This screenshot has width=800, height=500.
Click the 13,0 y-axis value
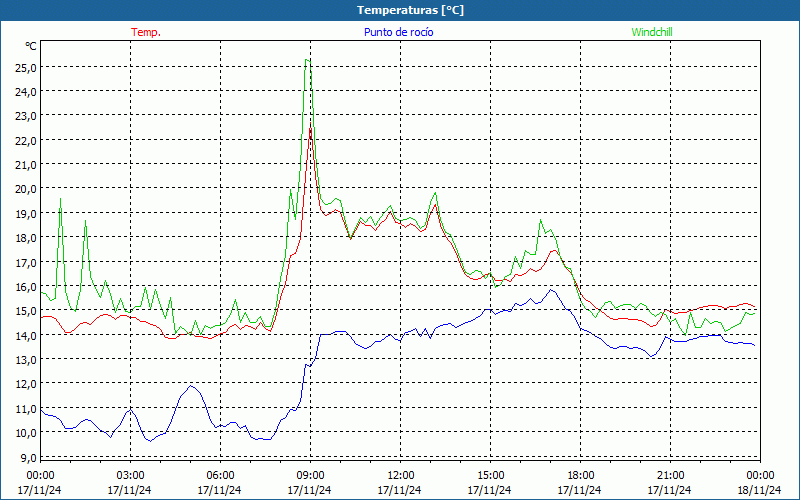[x=24, y=359]
